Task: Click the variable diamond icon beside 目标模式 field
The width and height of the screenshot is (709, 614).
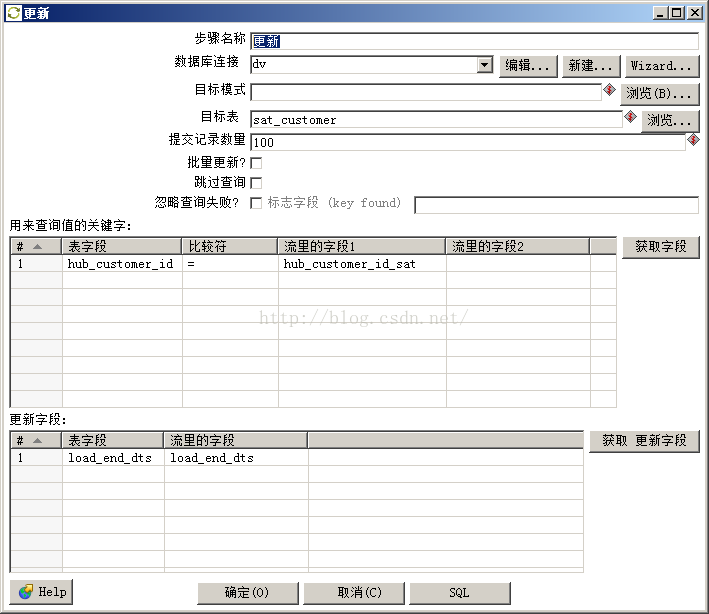Action: click(x=609, y=90)
